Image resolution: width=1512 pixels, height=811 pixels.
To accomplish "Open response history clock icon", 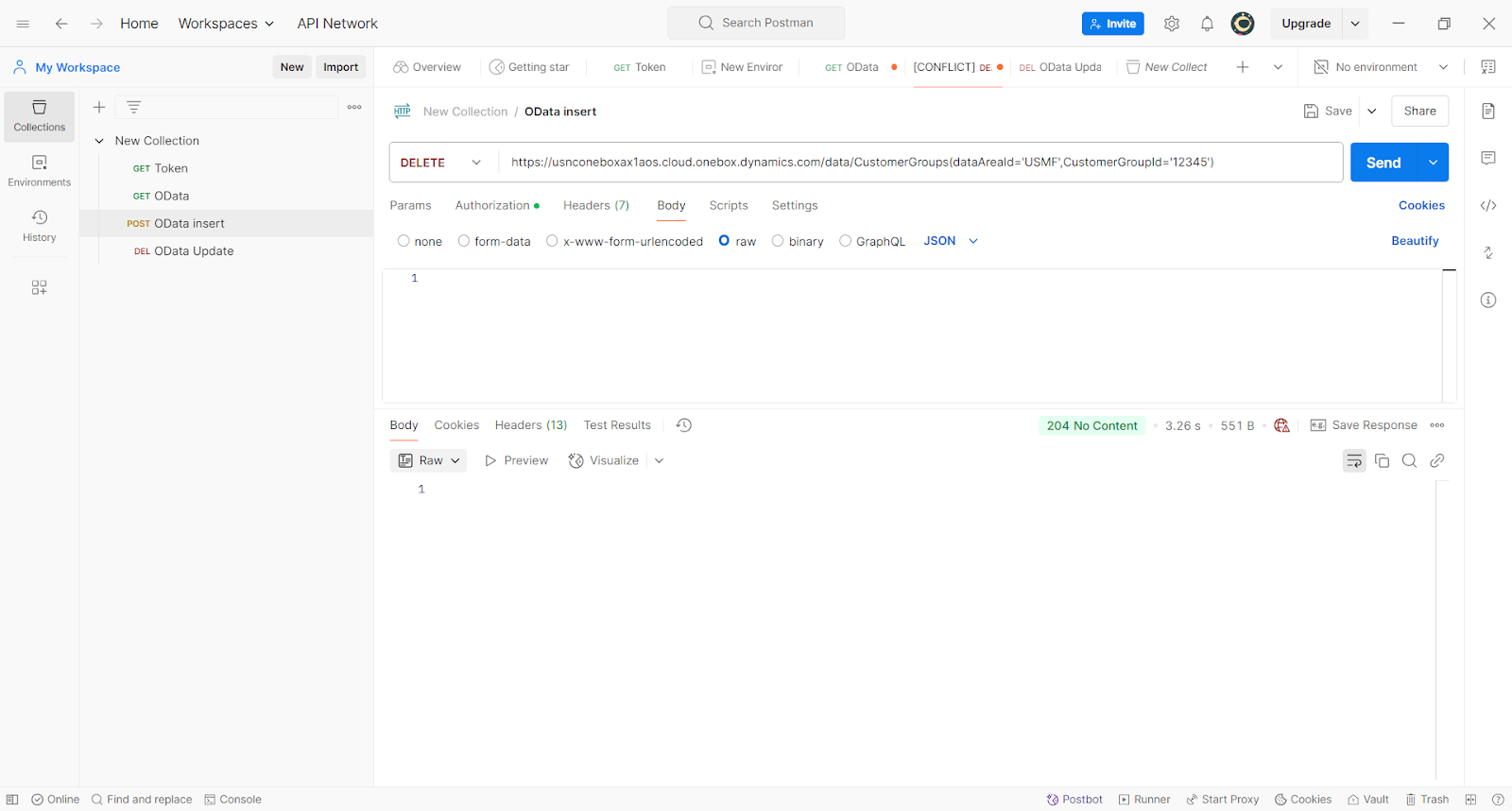I will coord(684,425).
